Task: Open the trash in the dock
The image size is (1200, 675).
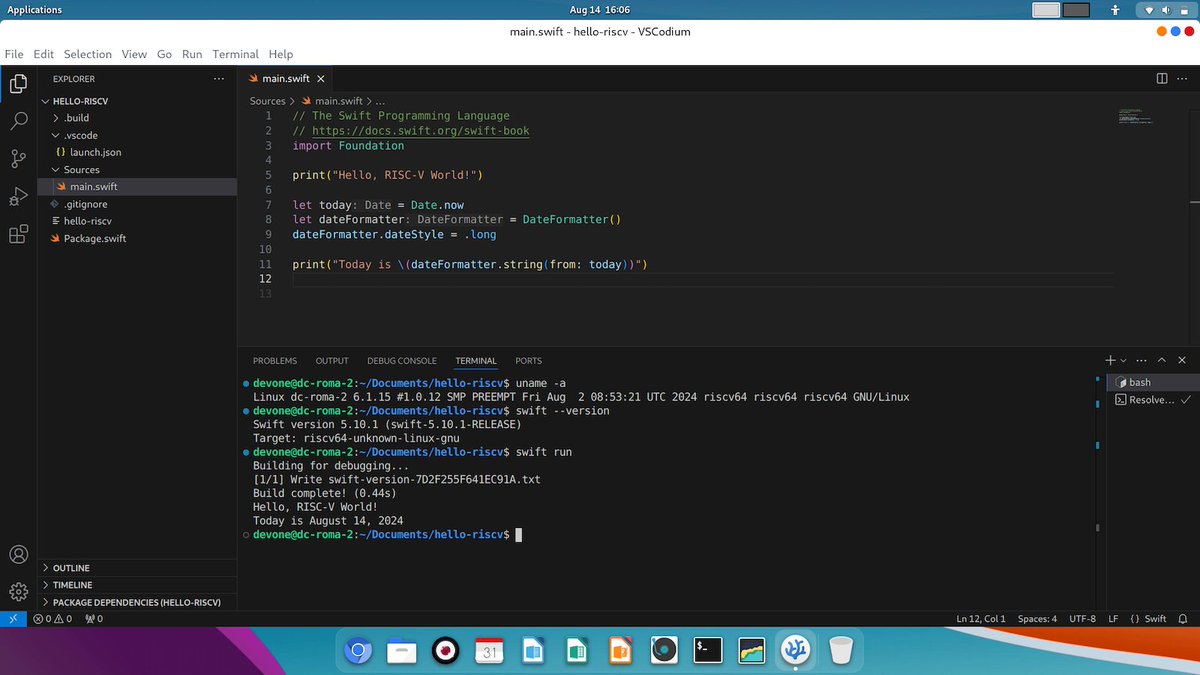Action: coord(840,651)
